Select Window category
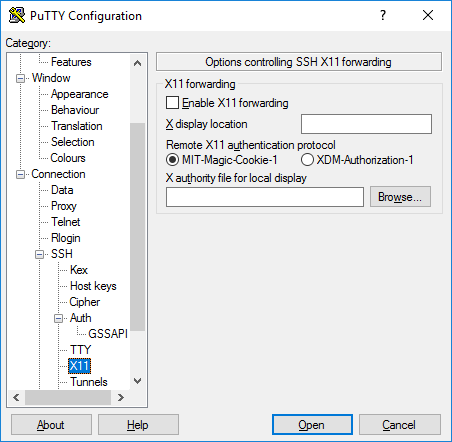Viewport: 452px width, 442px height. tap(51, 78)
